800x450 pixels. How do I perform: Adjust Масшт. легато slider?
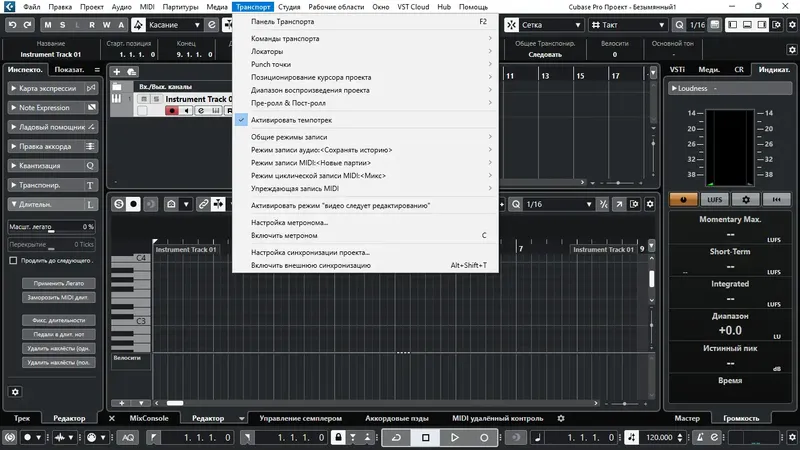point(52,227)
